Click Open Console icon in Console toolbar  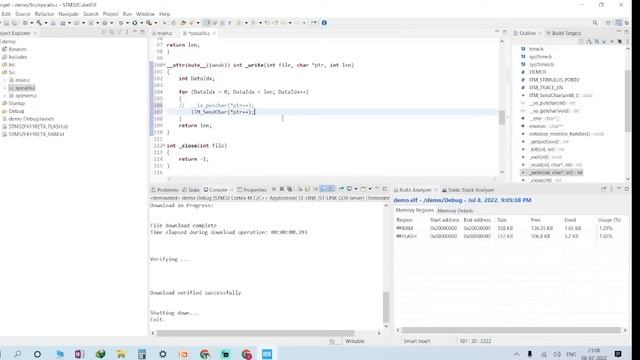click(363, 189)
